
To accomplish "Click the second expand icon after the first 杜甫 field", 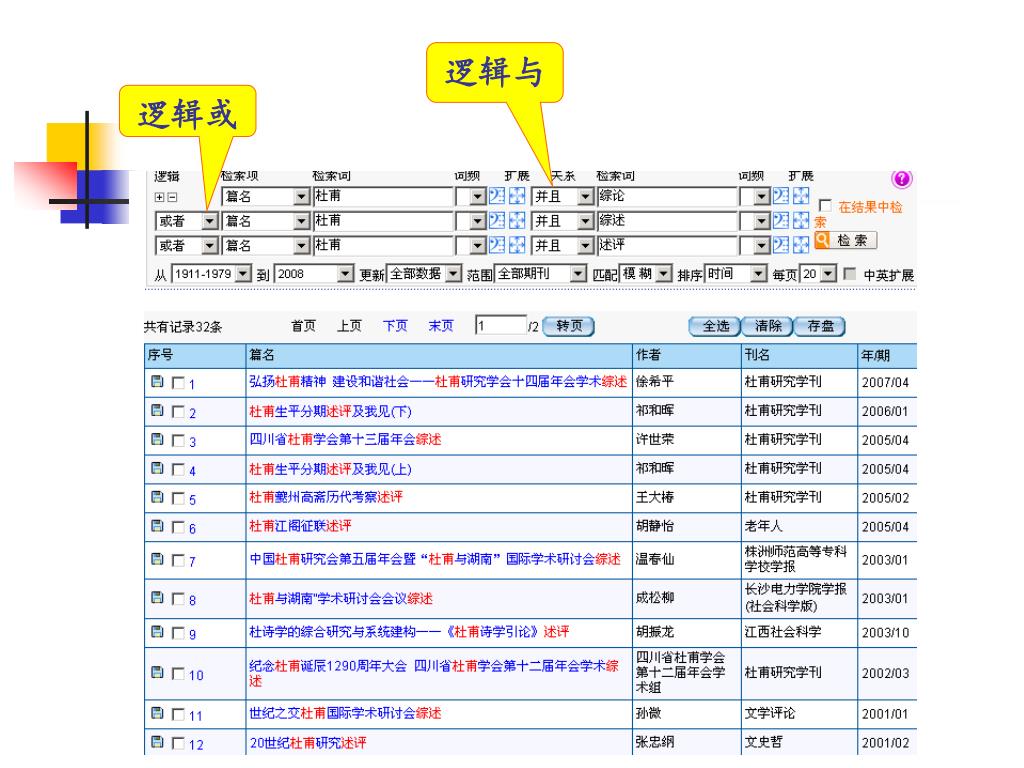I will 517,196.
